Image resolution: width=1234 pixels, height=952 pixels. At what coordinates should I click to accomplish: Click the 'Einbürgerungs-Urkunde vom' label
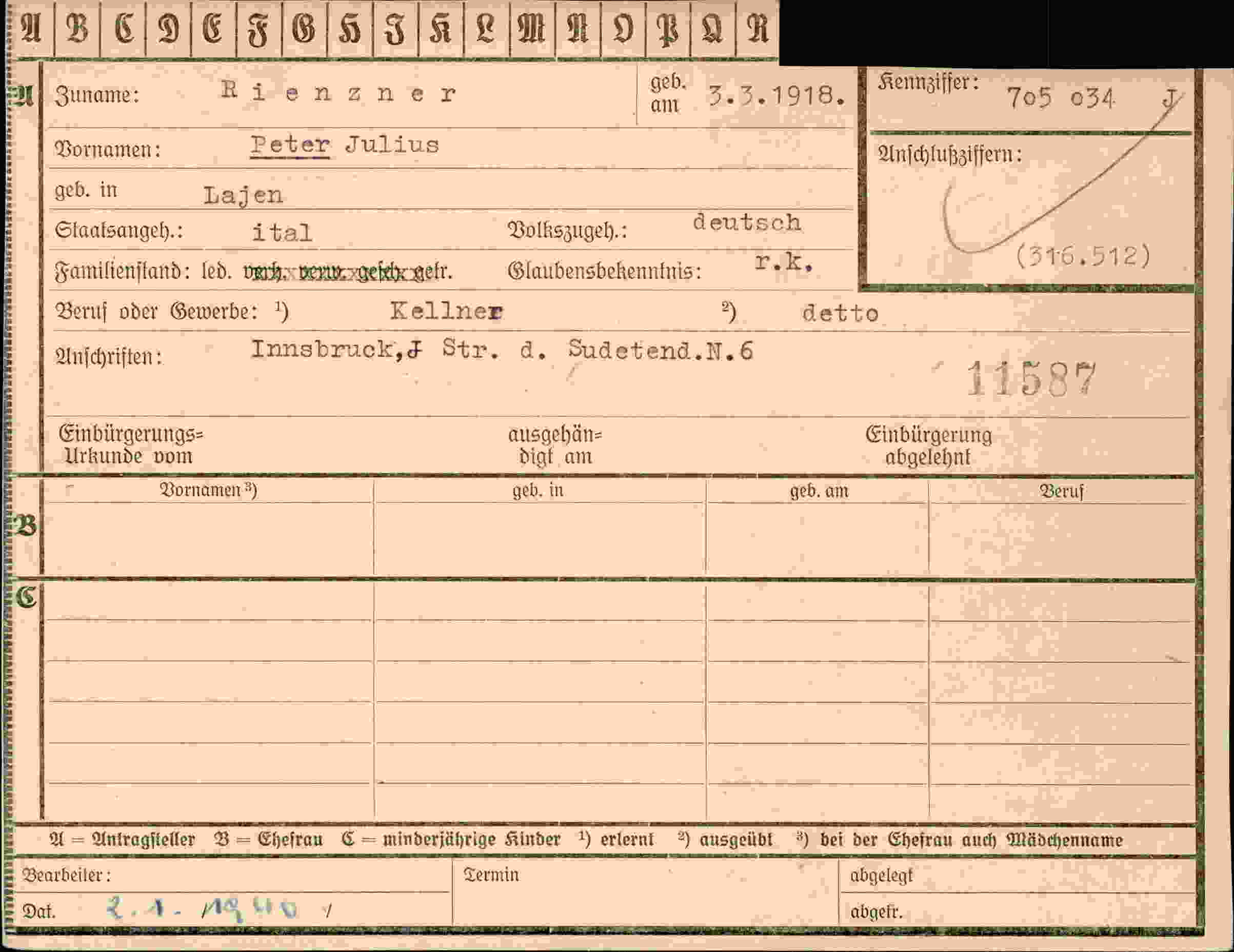pos(131,445)
